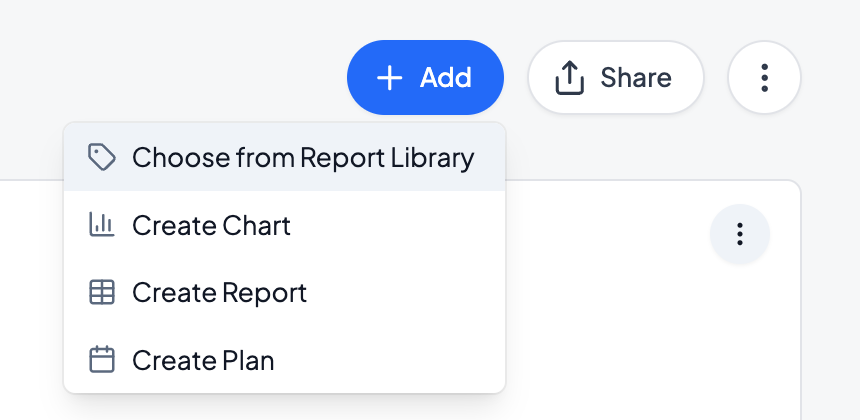860x420 pixels.
Task: Click the share arrow icon
Action: click(569, 78)
